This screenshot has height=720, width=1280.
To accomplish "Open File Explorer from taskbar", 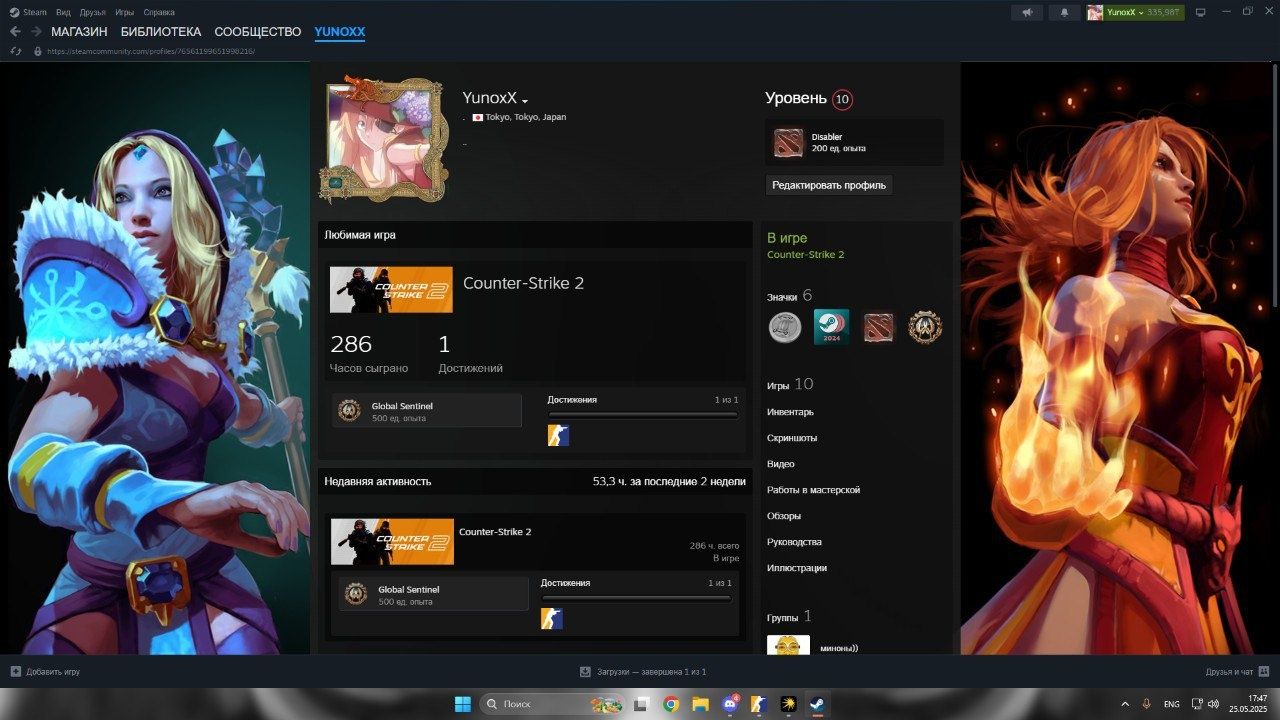I will (x=700, y=704).
